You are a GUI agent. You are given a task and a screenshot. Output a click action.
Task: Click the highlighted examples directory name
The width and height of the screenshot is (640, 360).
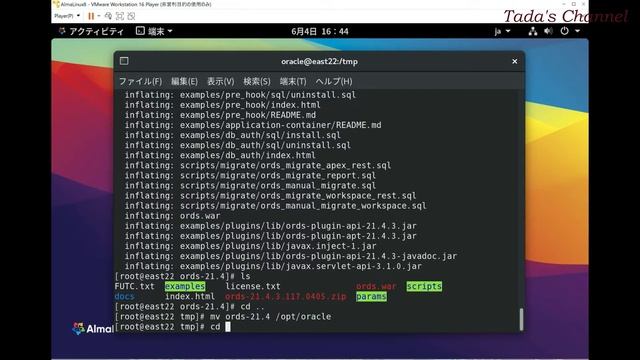pos(185,286)
